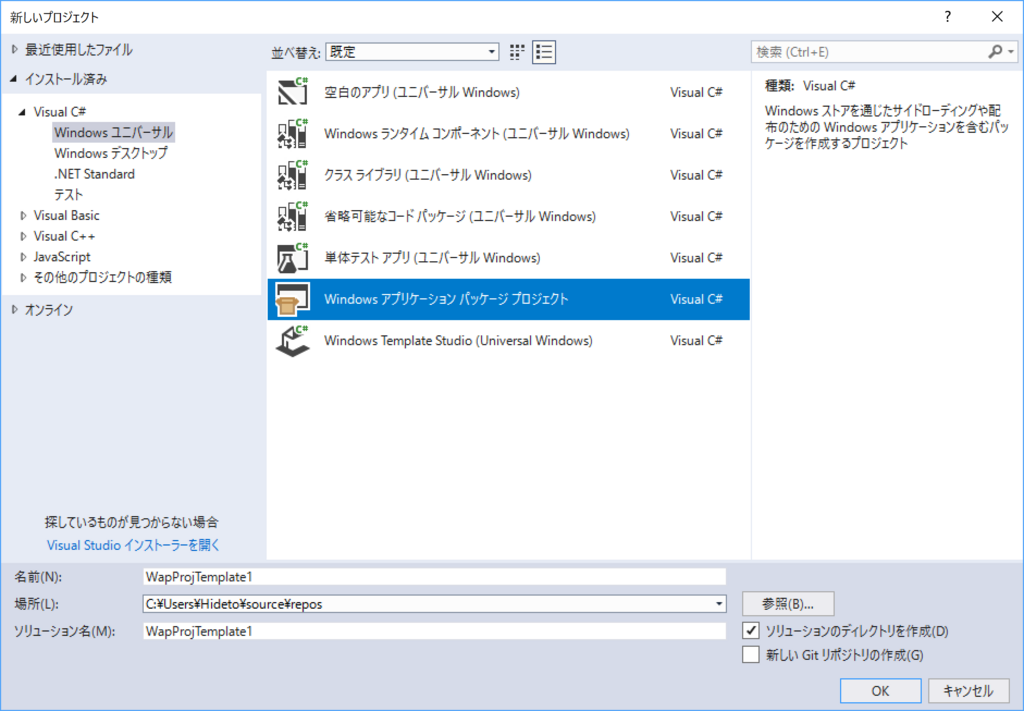
Task: Expand the Visual C++ node arrow
Action: pos(24,236)
